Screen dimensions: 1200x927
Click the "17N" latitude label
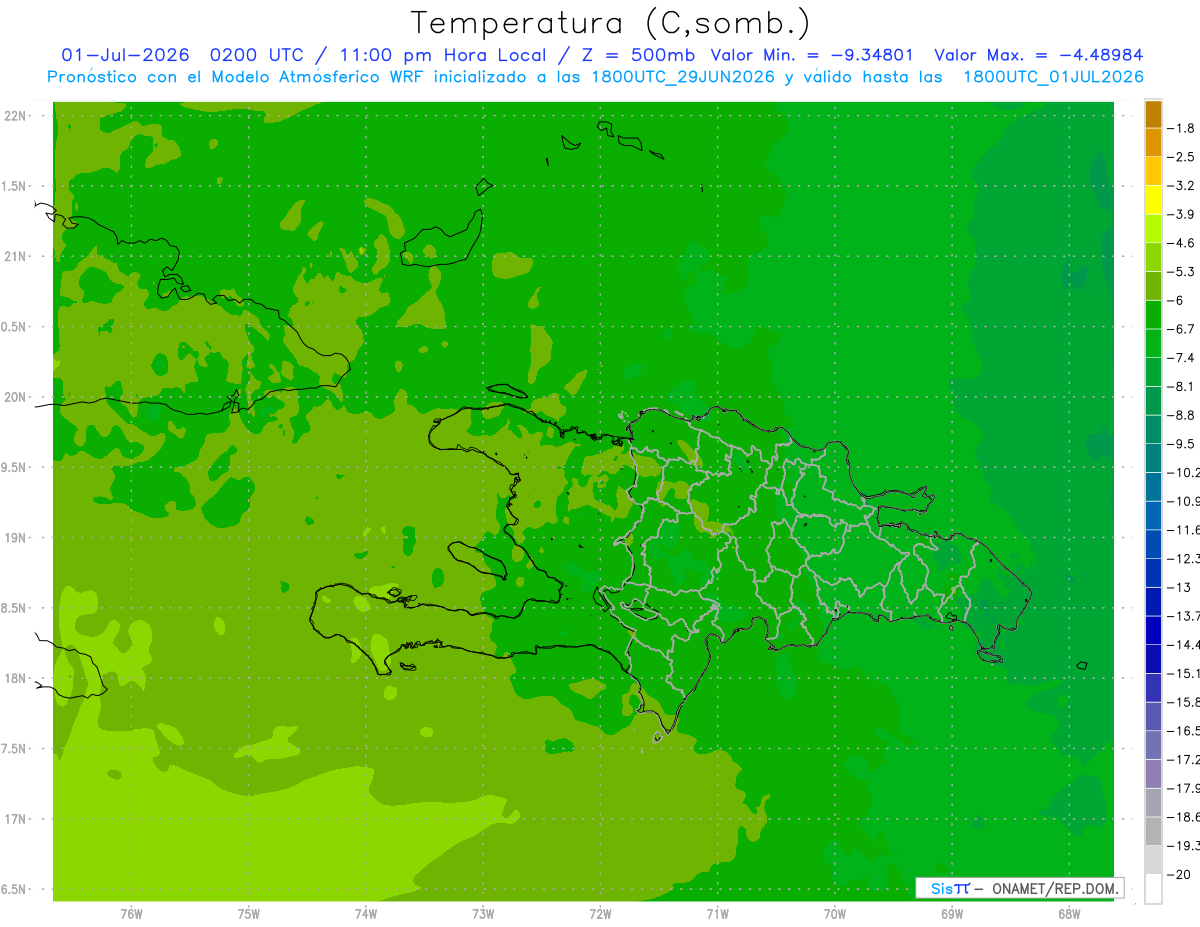click(16, 819)
